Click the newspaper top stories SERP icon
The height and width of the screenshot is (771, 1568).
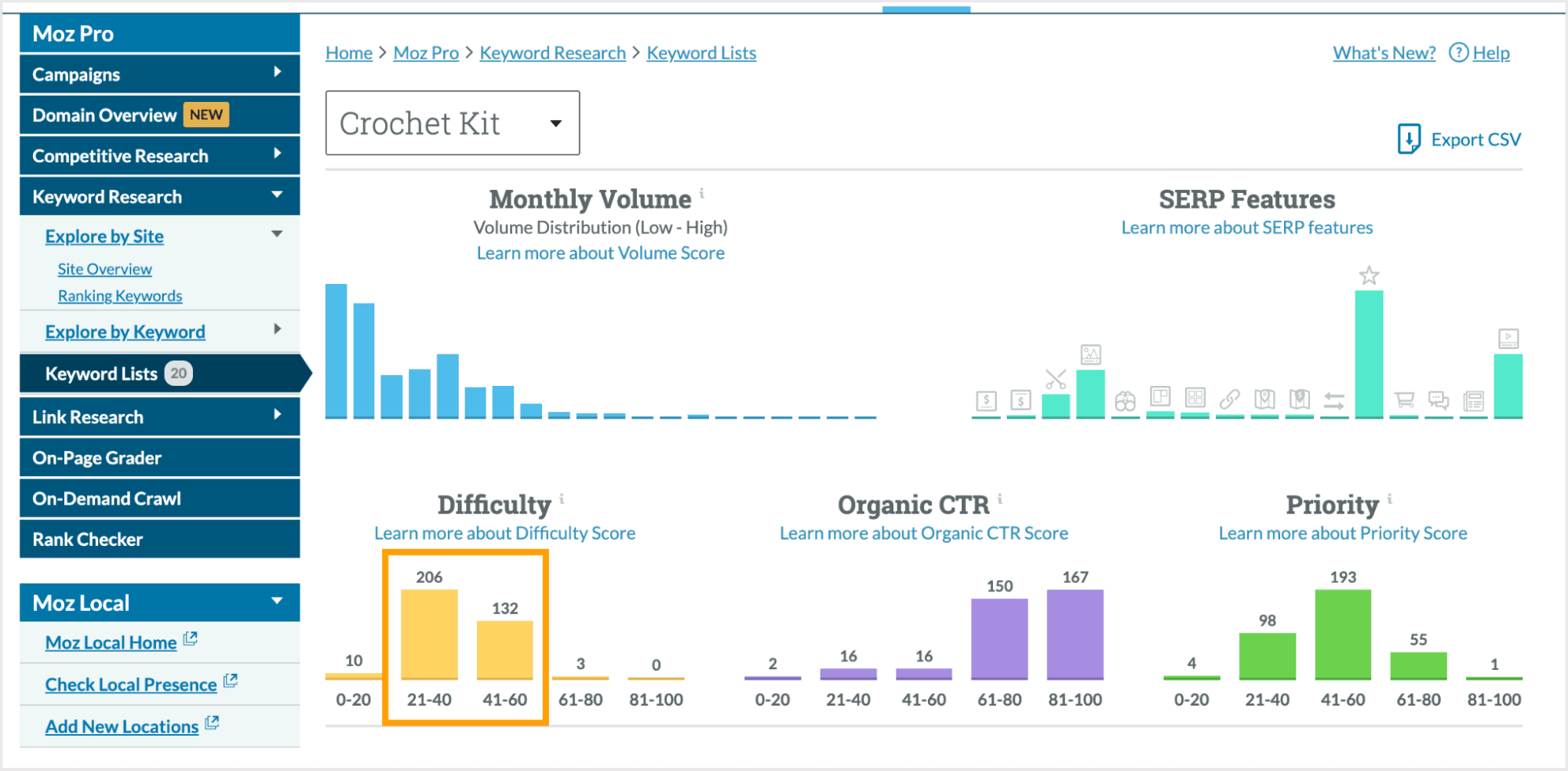coord(1473,402)
